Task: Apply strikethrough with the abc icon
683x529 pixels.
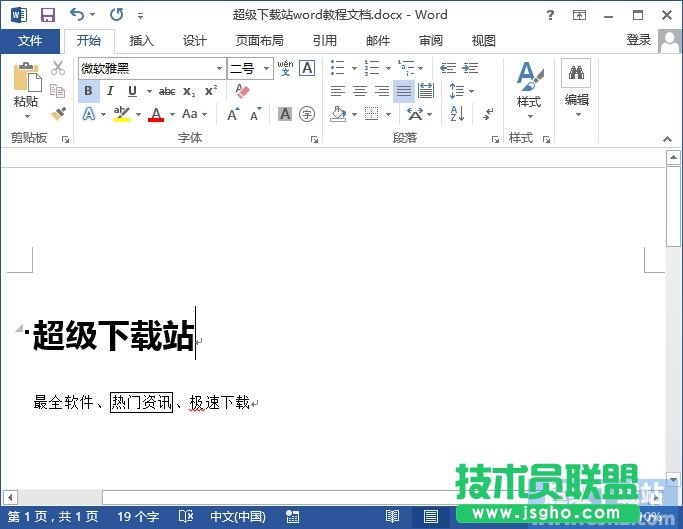Action: click(x=167, y=91)
